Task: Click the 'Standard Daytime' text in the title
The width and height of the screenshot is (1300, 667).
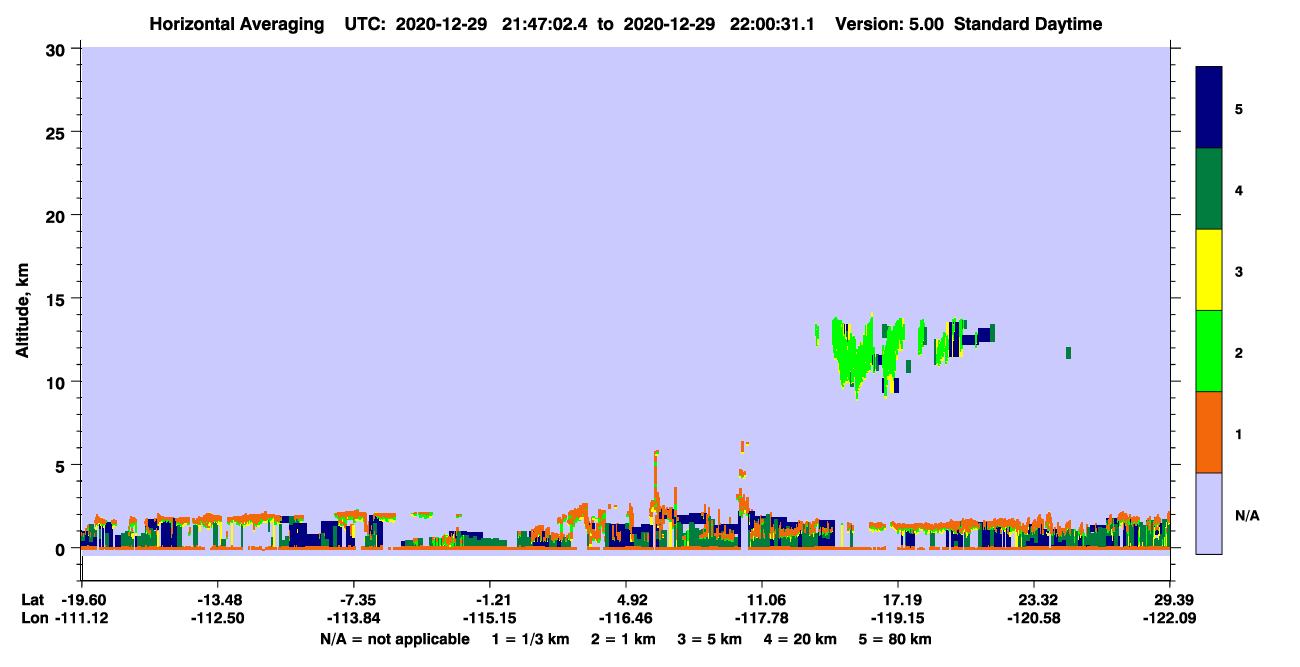Action: pyautogui.click(x=1028, y=24)
